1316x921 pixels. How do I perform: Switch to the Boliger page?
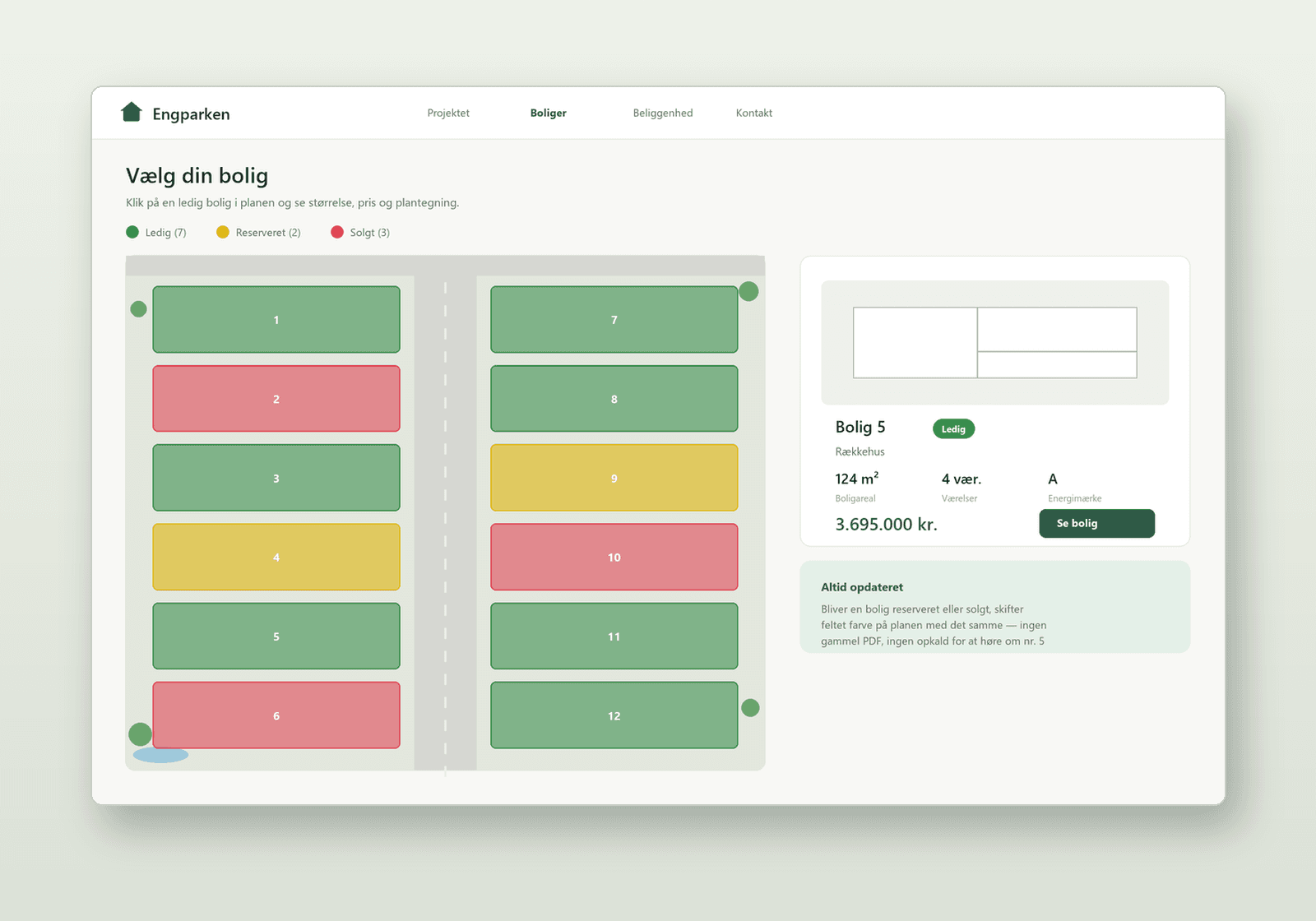(x=549, y=113)
